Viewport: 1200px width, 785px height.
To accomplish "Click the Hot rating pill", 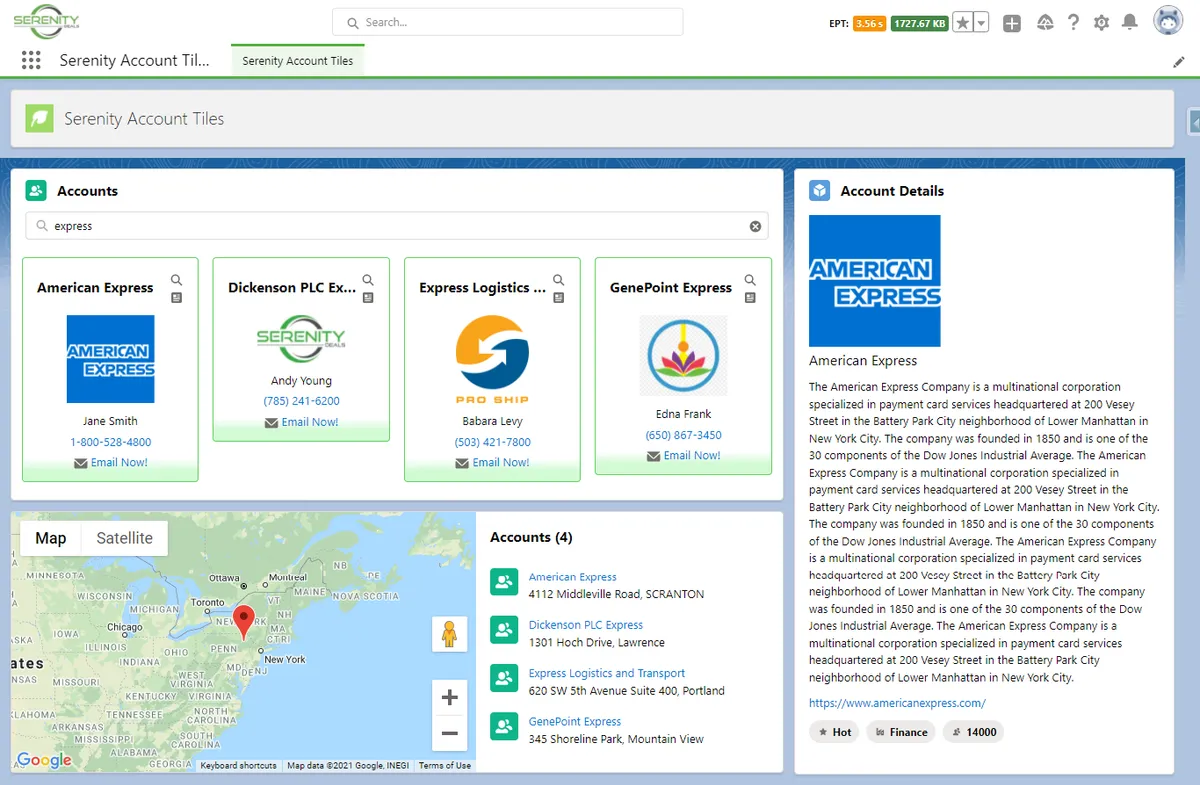I will 834,732.
